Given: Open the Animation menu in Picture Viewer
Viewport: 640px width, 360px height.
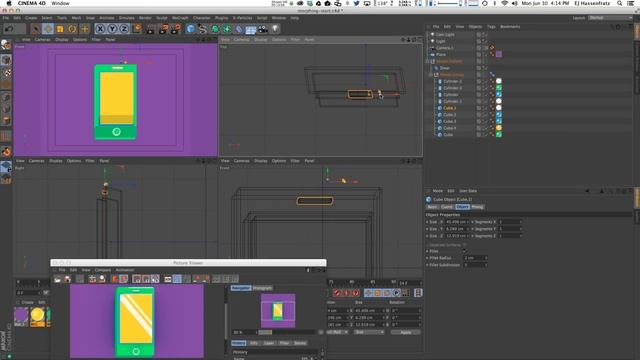Looking at the screenshot, I should tap(125, 270).
